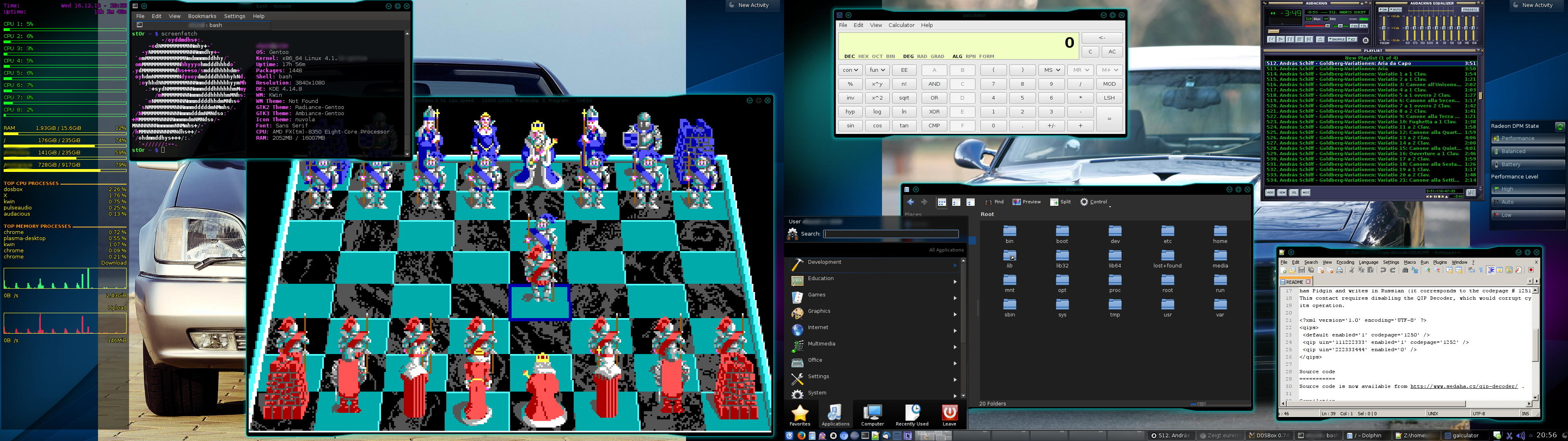Open Bookmarks menu in Konsole
Screen dimensions: 1568x441
202,16
